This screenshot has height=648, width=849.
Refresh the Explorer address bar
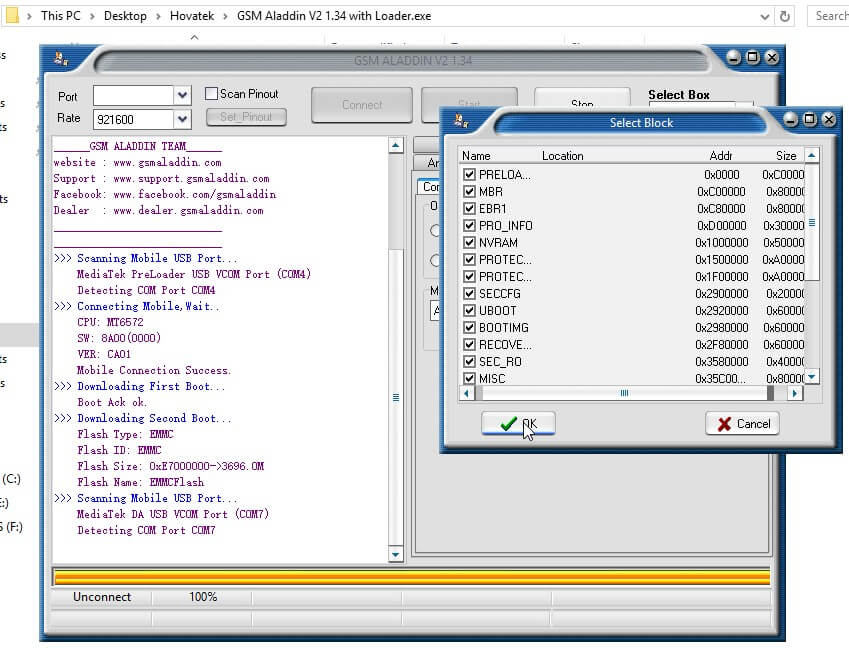(x=785, y=16)
